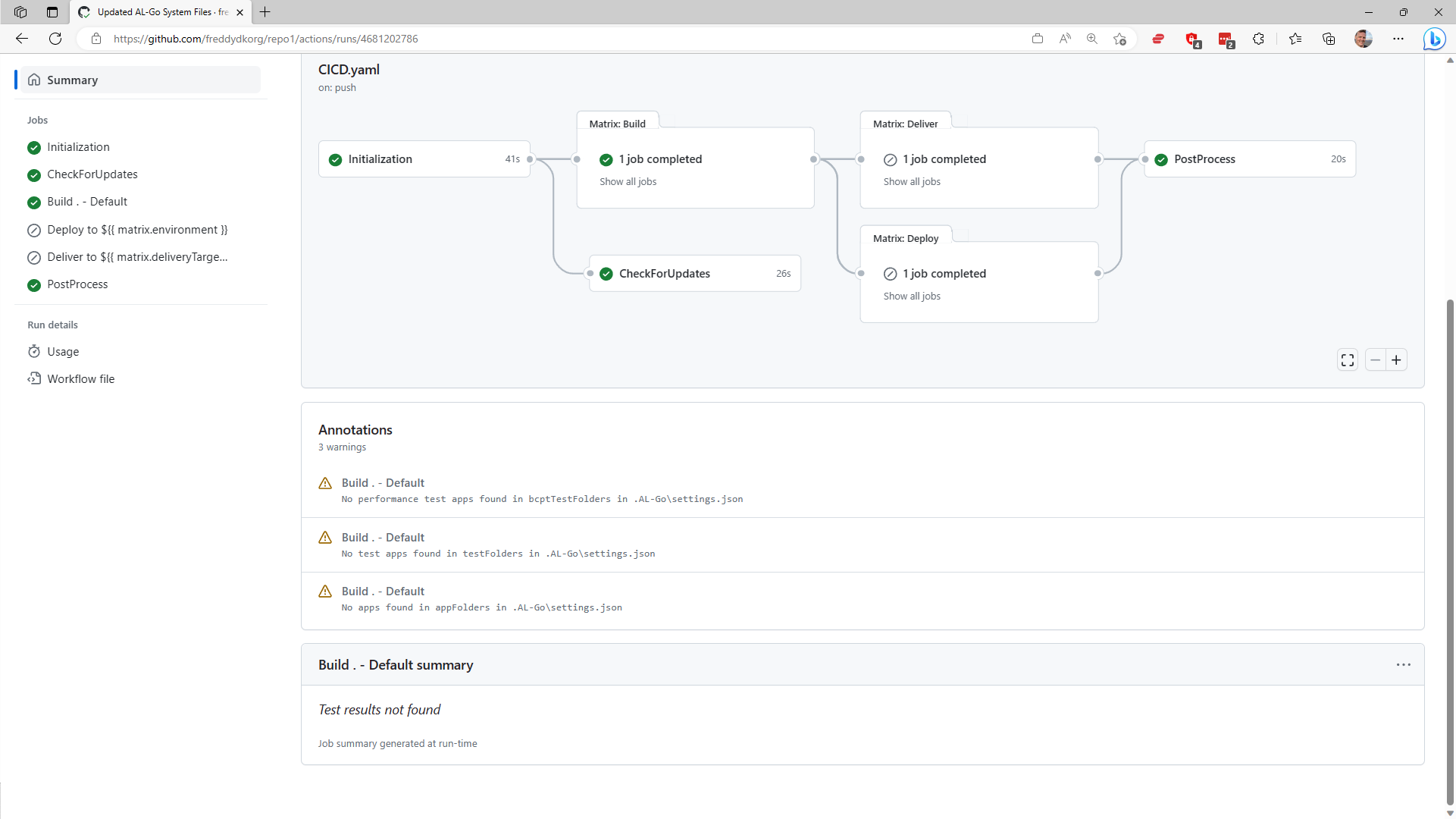Open the Build summary options menu
This screenshot has width=1456, height=819.
point(1404,664)
